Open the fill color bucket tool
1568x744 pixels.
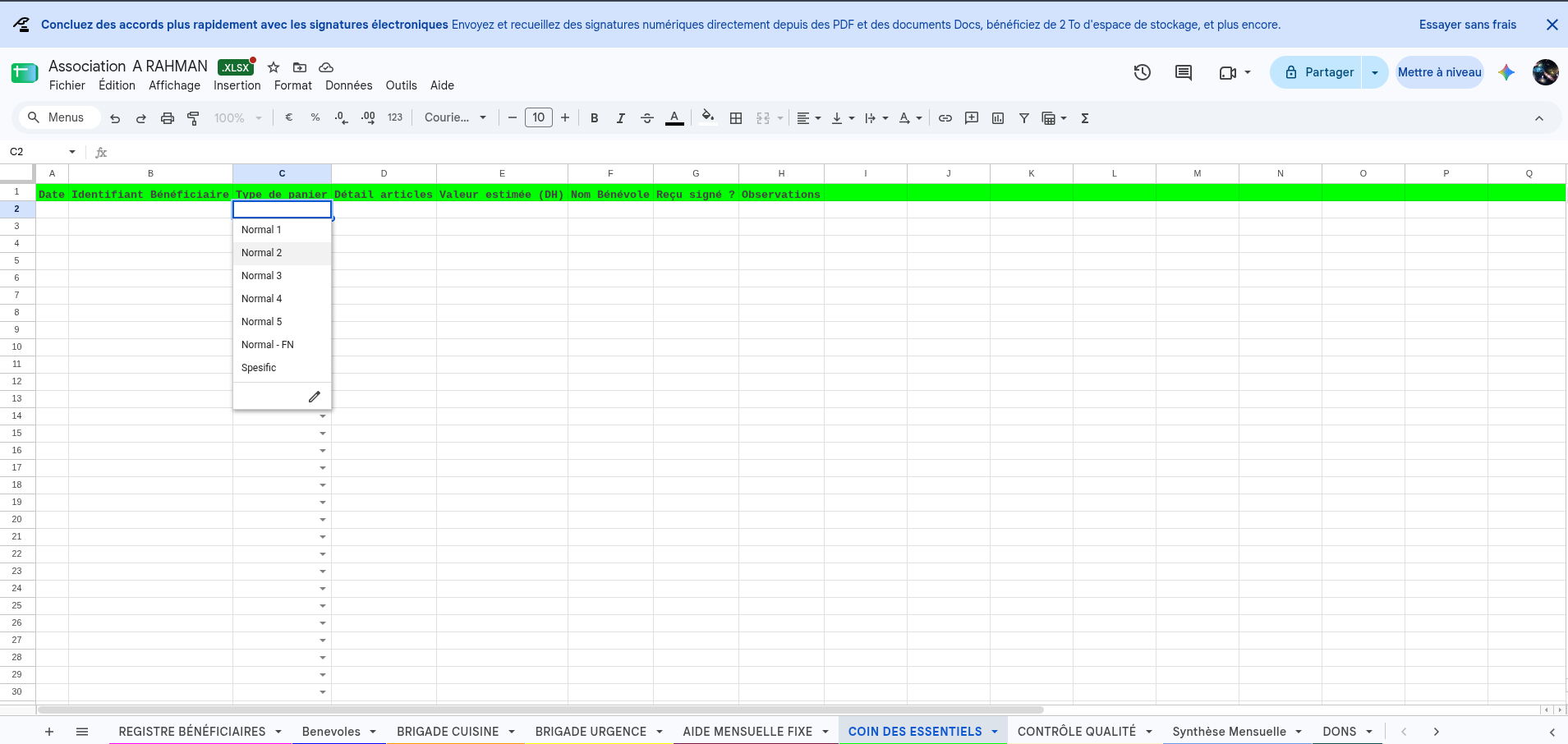[x=708, y=117]
